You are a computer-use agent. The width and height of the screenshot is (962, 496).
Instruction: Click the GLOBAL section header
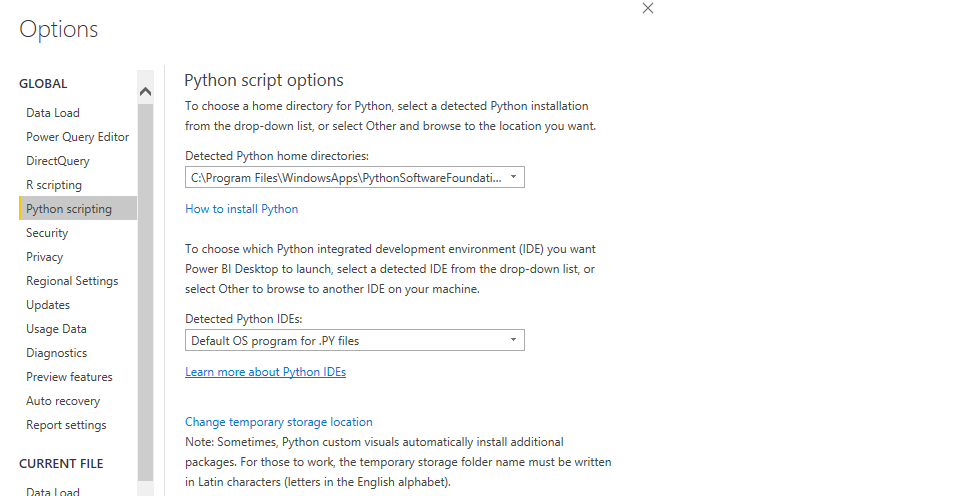click(43, 83)
